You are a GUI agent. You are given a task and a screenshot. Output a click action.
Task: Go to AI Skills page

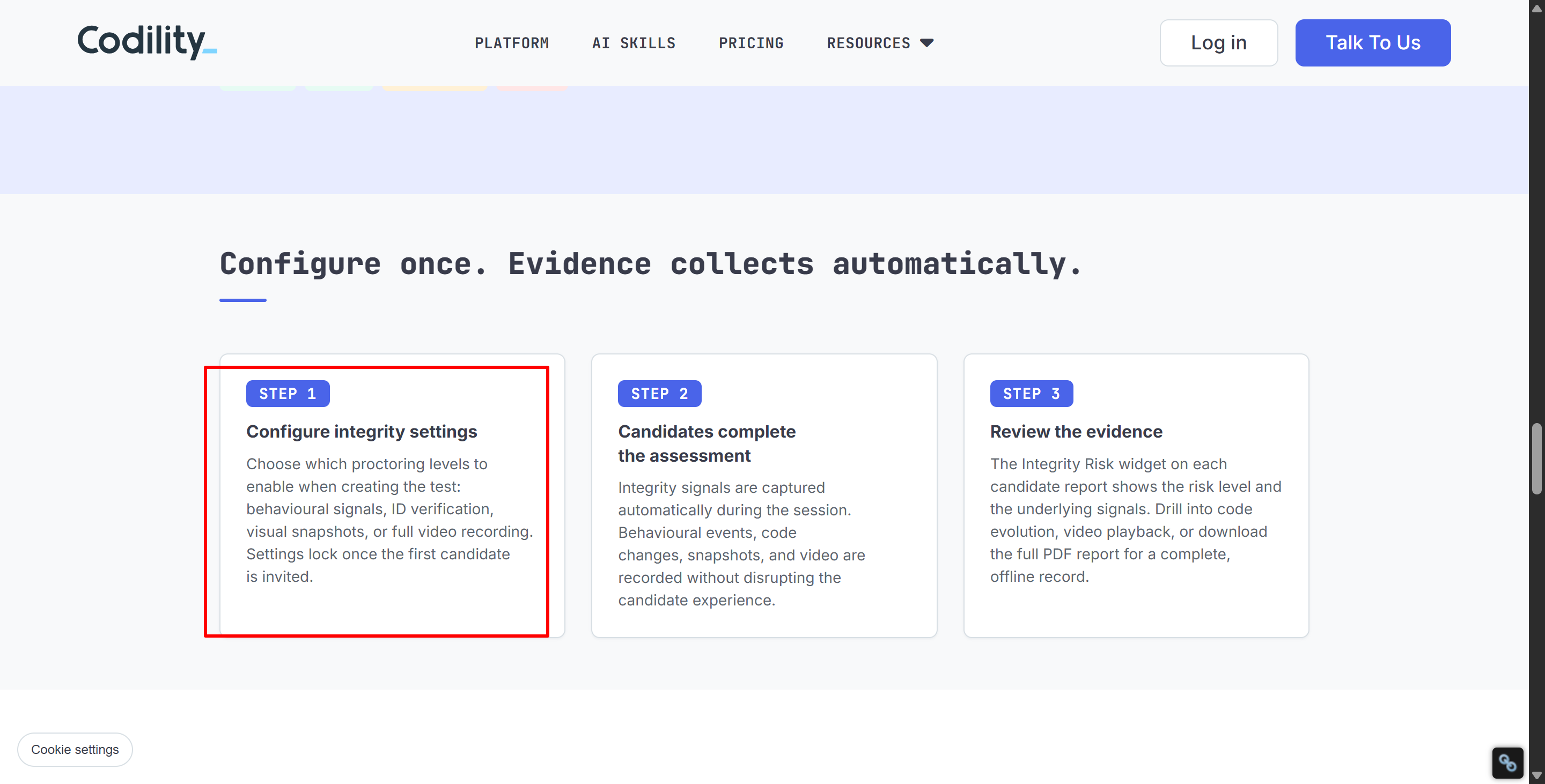(634, 43)
